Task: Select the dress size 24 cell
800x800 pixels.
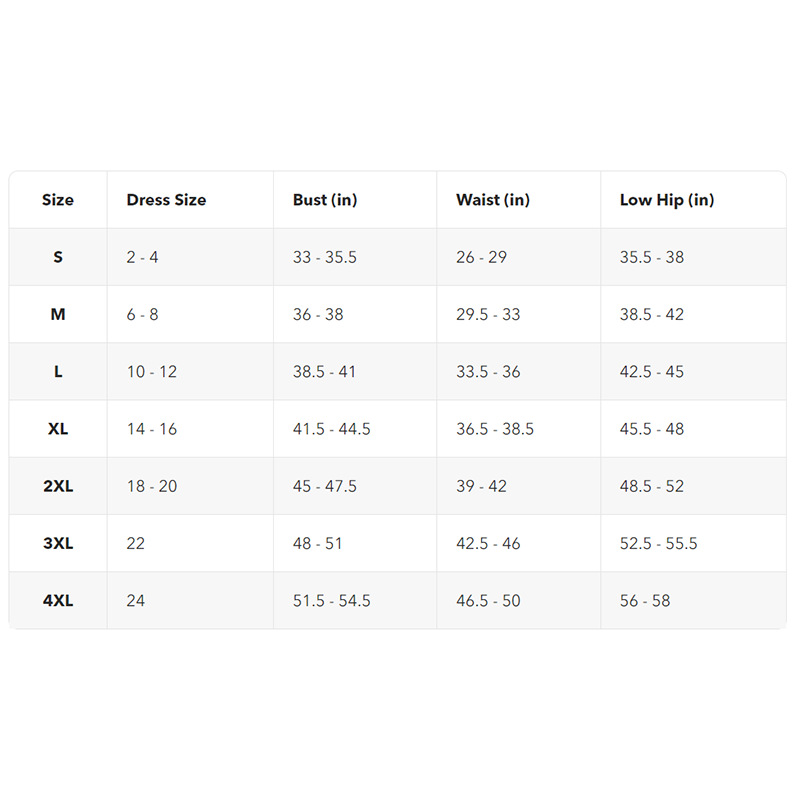Action: click(136, 601)
